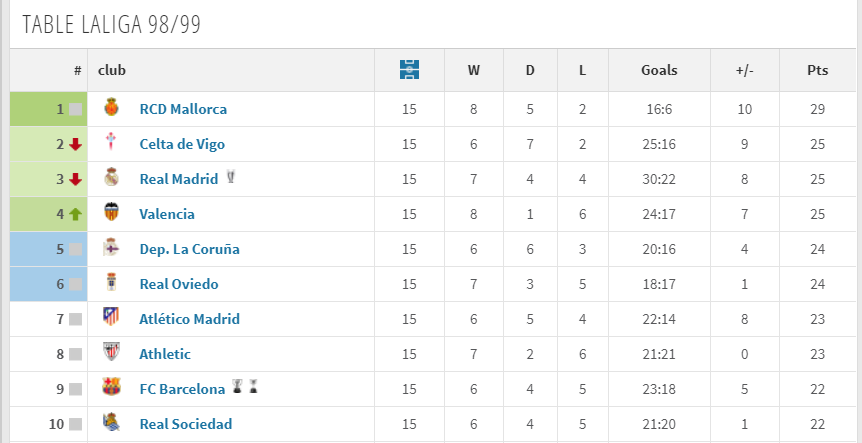Click the Real Sociedad crest icon

tap(111, 423)
